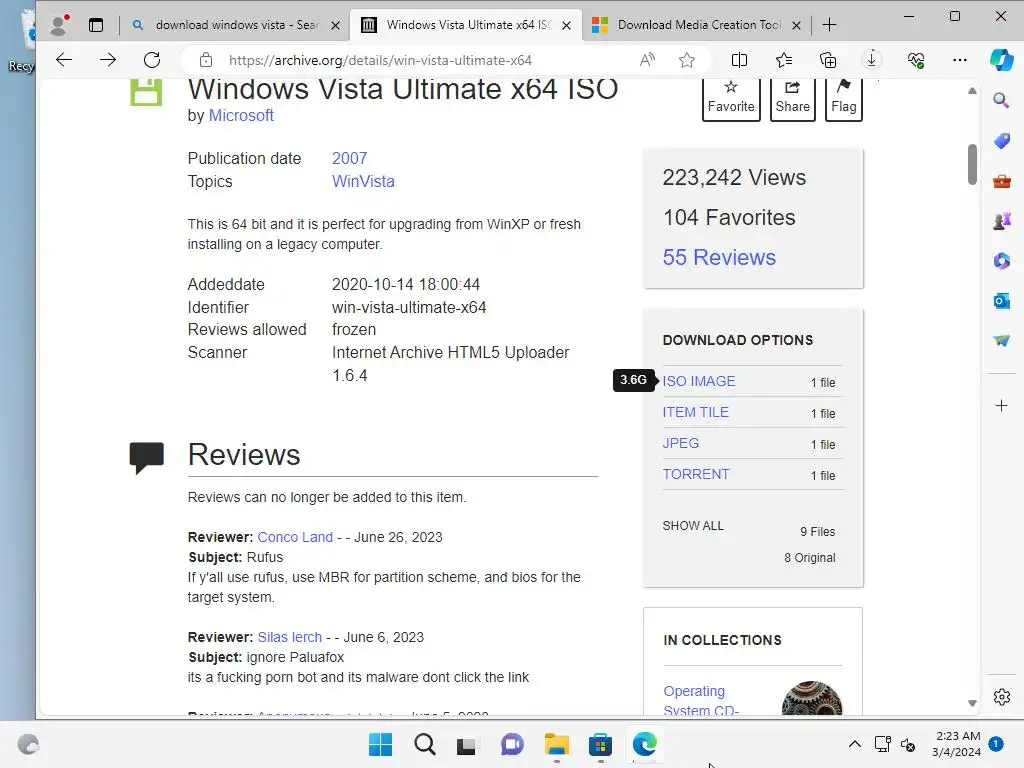The image size is (1024, 768).
Task: Open the sidebar Drop paper plane icon
Action: (x=1001, y=340)
